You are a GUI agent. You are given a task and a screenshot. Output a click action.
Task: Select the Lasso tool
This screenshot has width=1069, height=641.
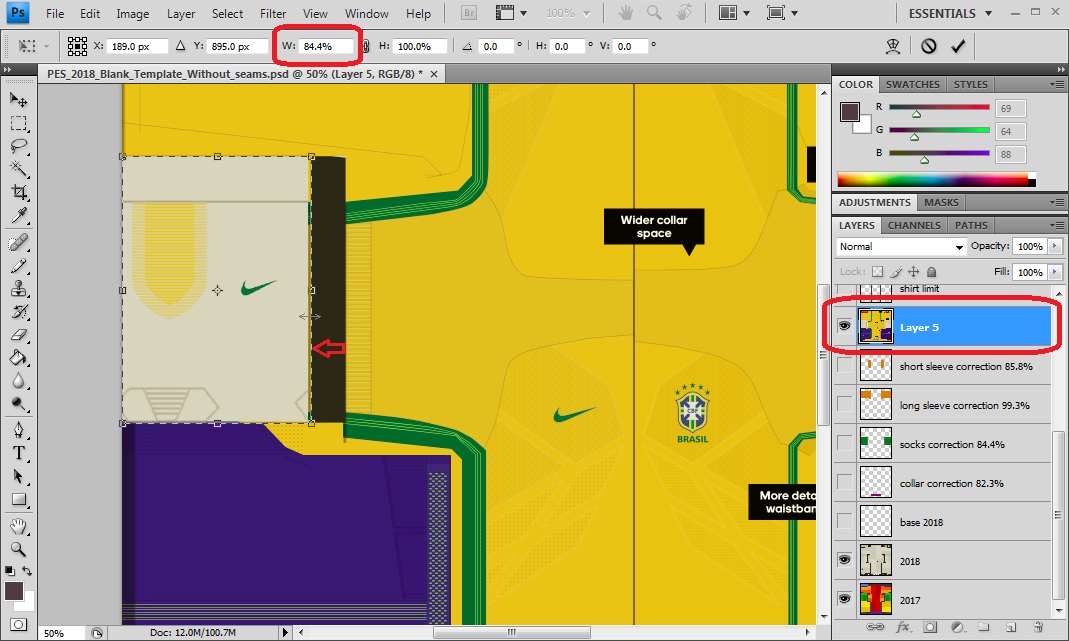coord(18,146)
